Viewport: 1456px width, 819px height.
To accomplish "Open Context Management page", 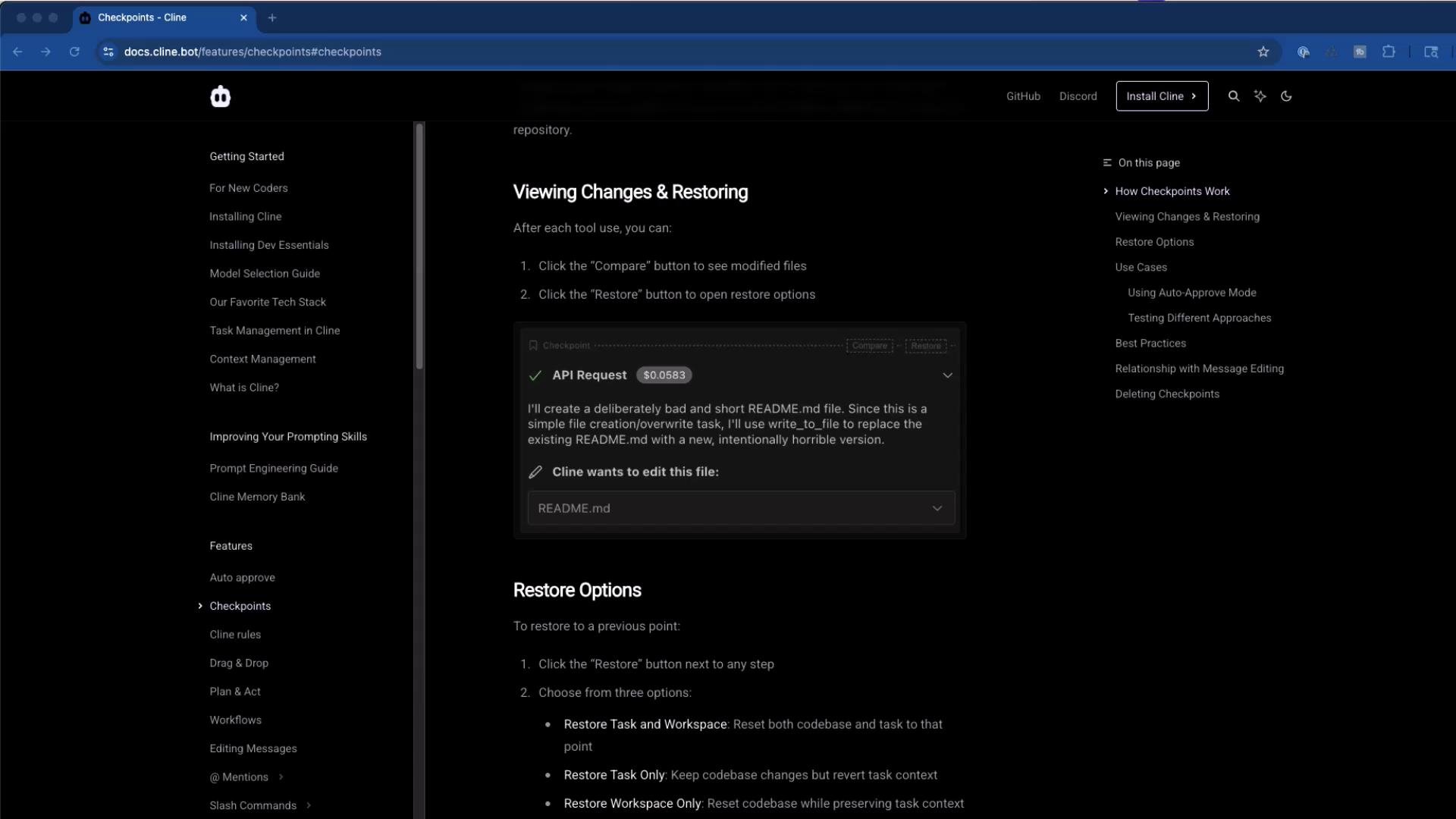I will pyautogui.click(x=262, y=359).
